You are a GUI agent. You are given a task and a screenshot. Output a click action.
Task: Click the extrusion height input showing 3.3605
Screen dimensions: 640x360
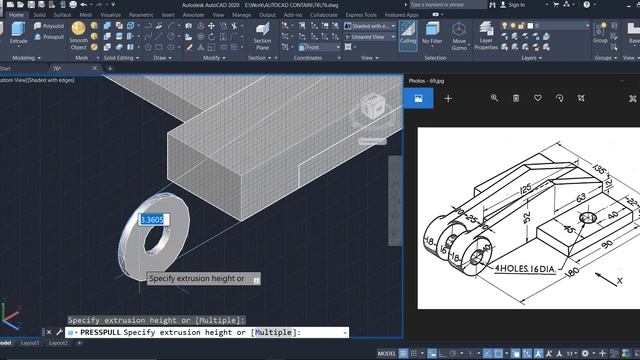pyautogui.click(x=154, y=220)
